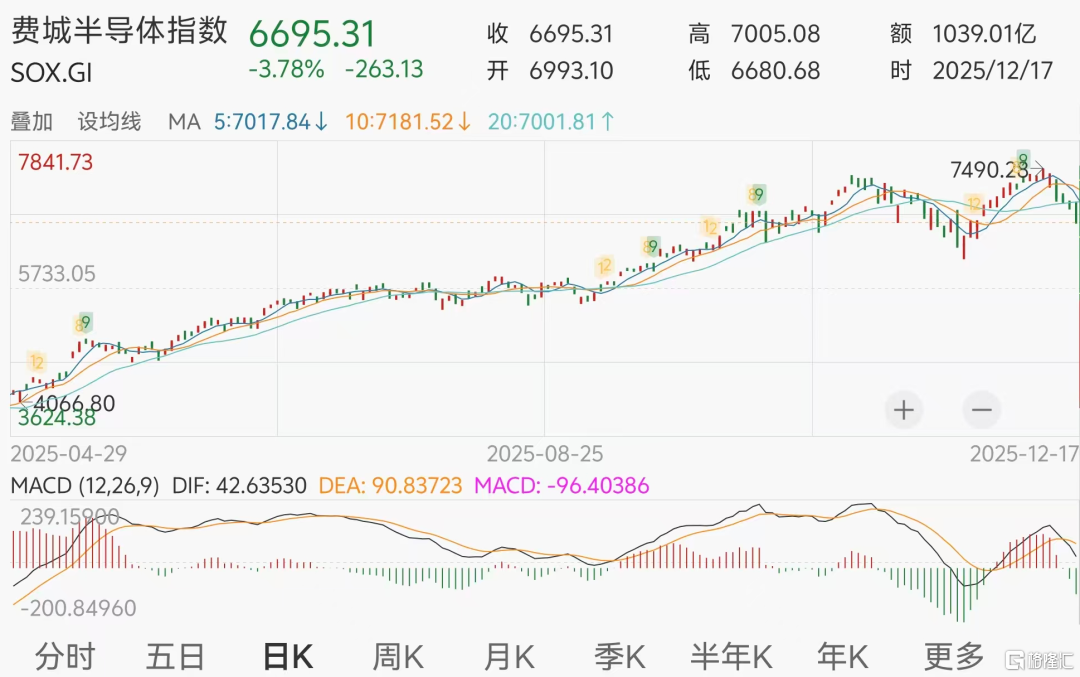Image resolution: width=1080 pixels, height=677 pixels.
Task: Click the down arrow beside MA5 value
Action: (x=321, y=122)
